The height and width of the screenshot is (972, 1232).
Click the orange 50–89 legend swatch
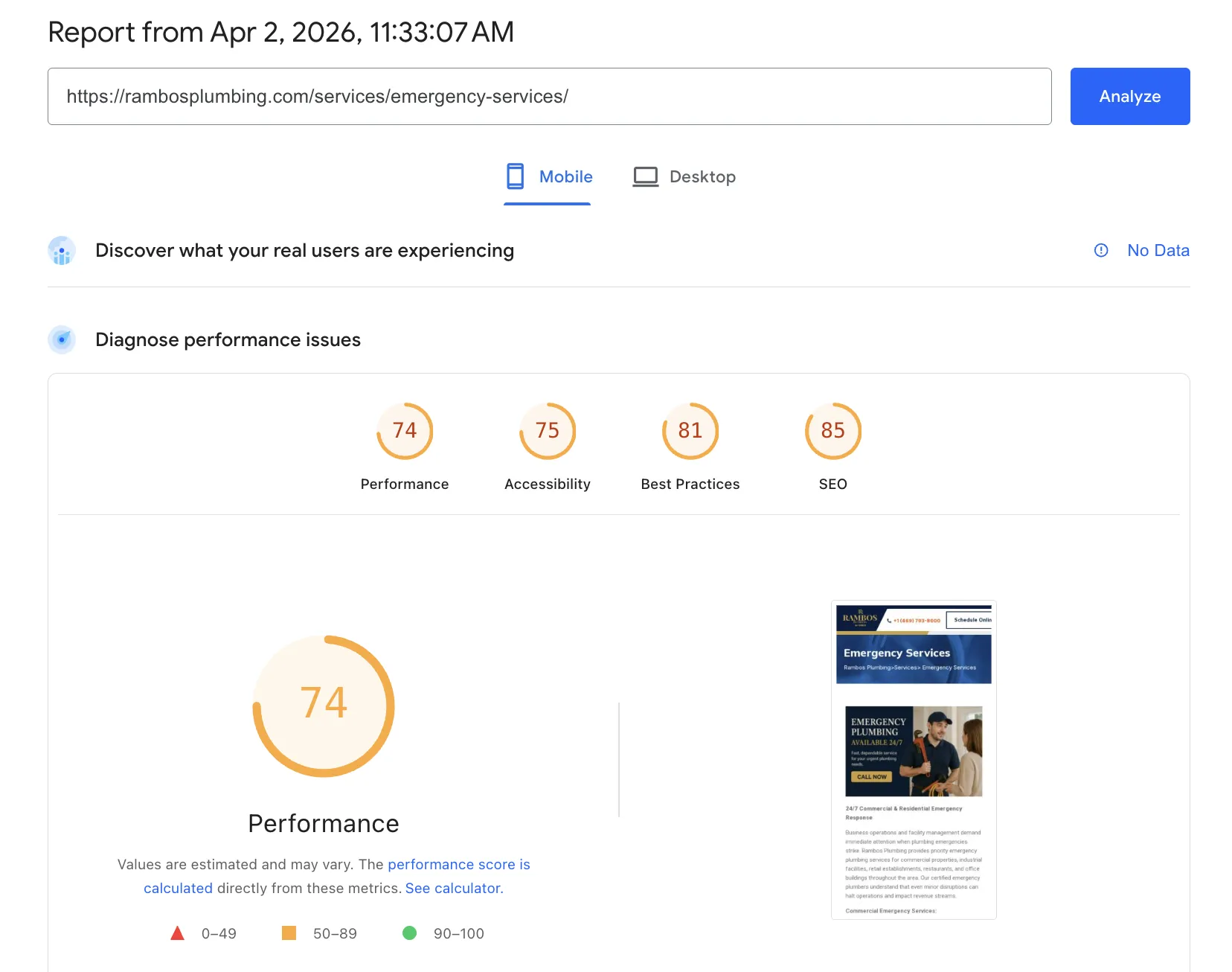pyautogui.click(x=290, y=933)
